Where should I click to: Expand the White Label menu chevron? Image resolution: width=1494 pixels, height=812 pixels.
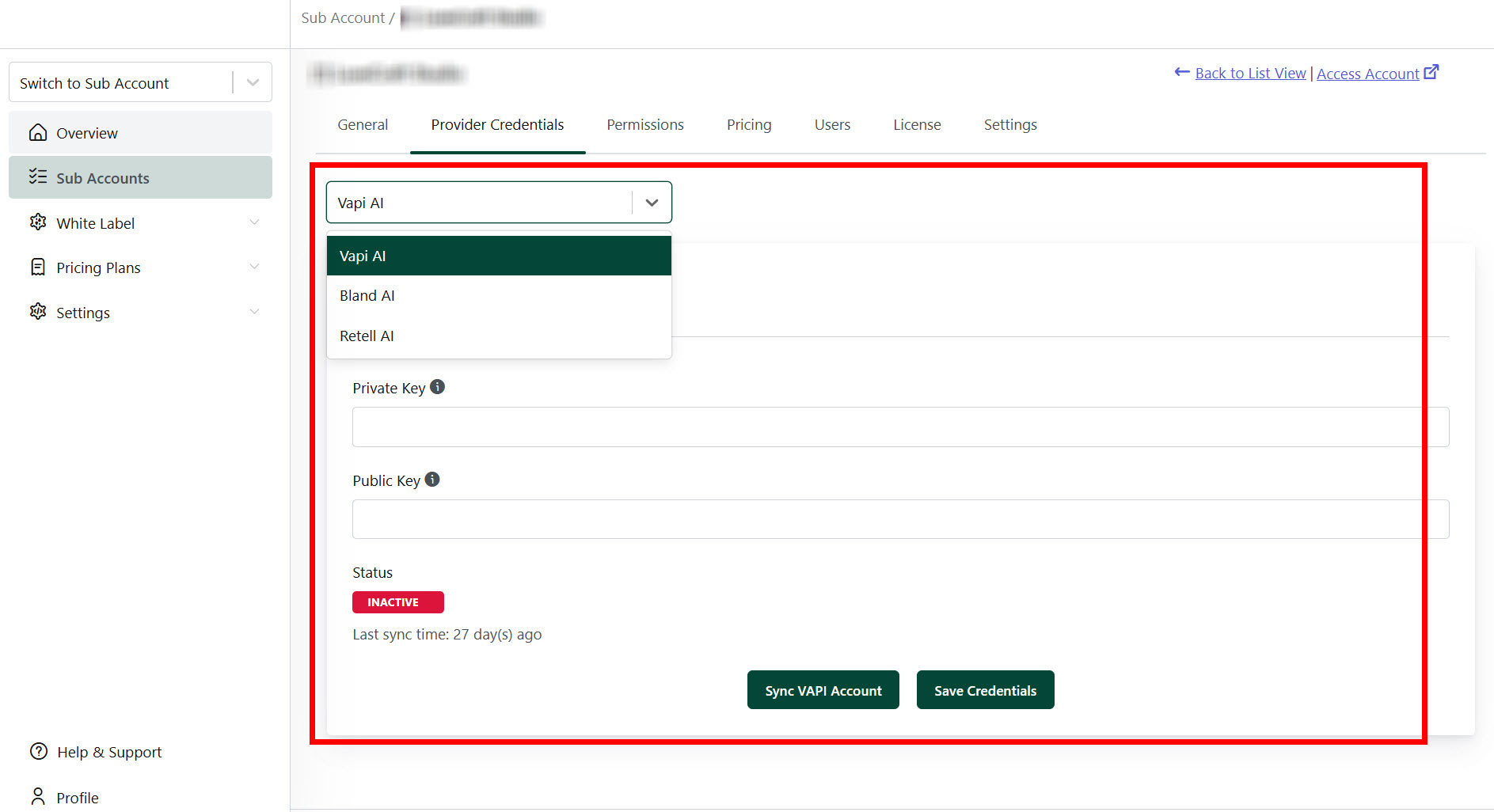254,222
